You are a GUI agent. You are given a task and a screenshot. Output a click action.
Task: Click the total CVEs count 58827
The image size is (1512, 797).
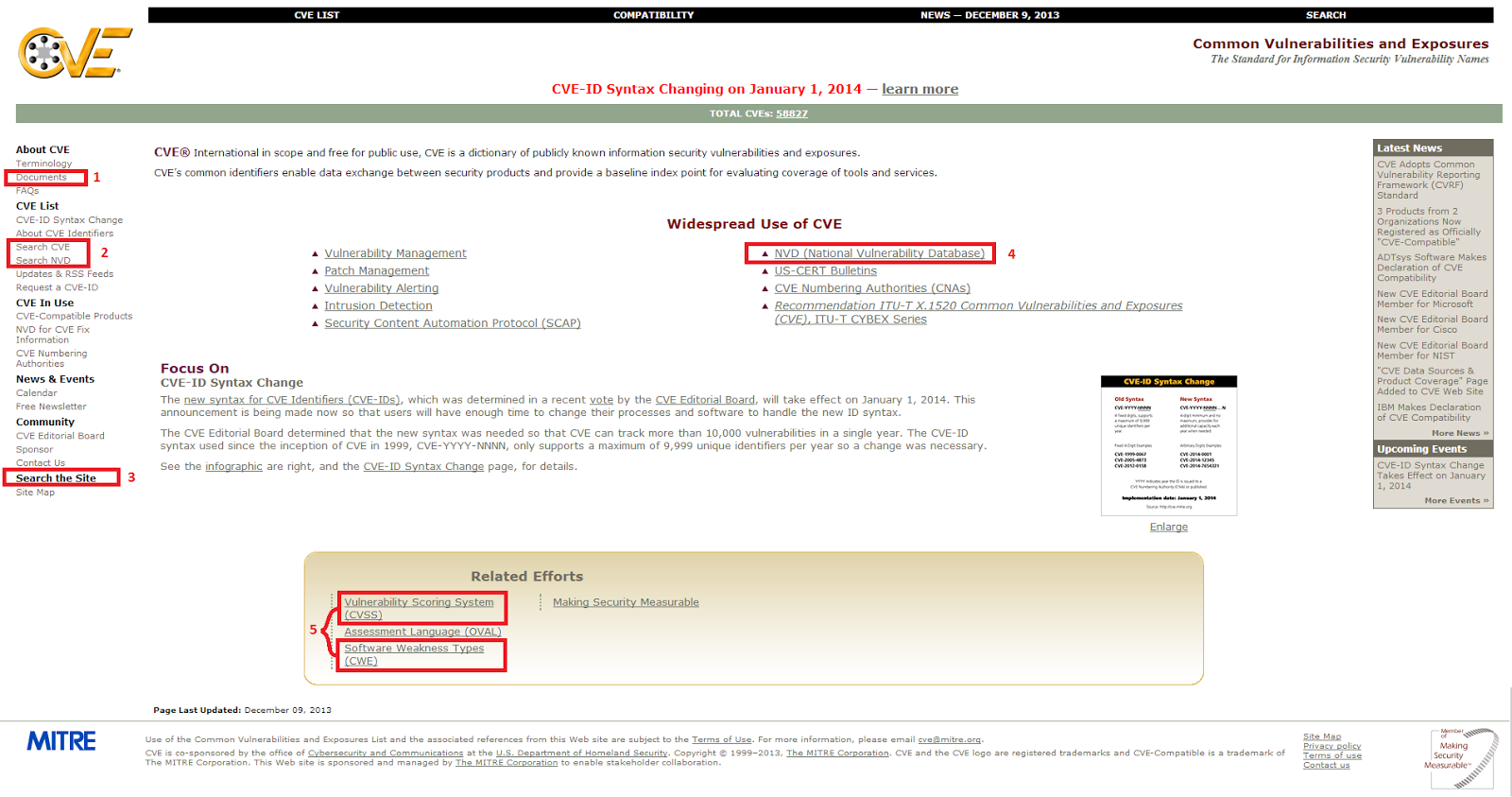(792, 113)
